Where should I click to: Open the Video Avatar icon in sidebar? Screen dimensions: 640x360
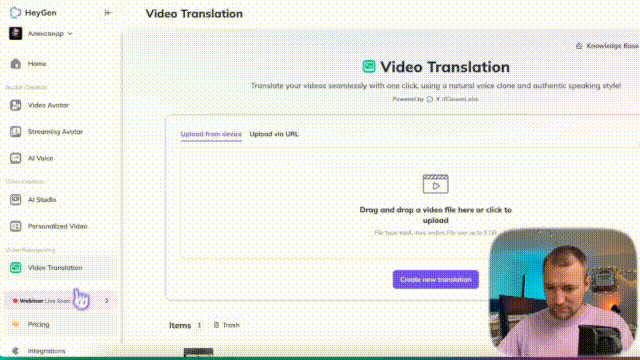coord(16,105)
